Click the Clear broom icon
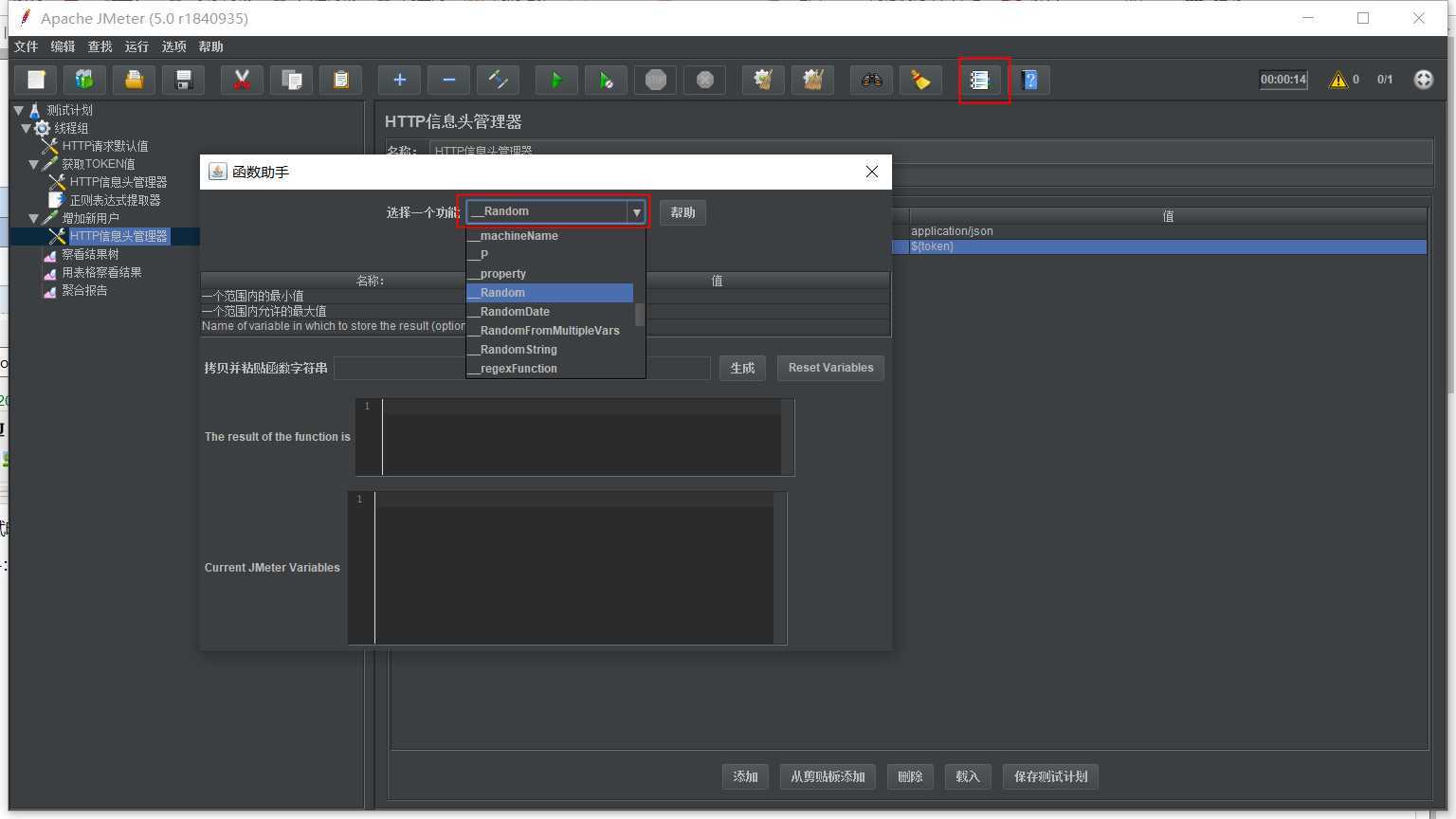 763,80
